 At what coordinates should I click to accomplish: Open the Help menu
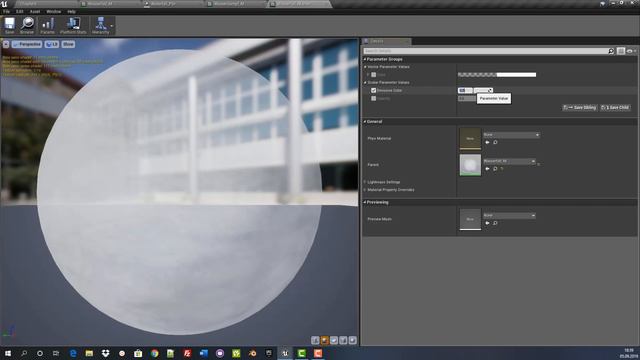[x=71, y=11]
